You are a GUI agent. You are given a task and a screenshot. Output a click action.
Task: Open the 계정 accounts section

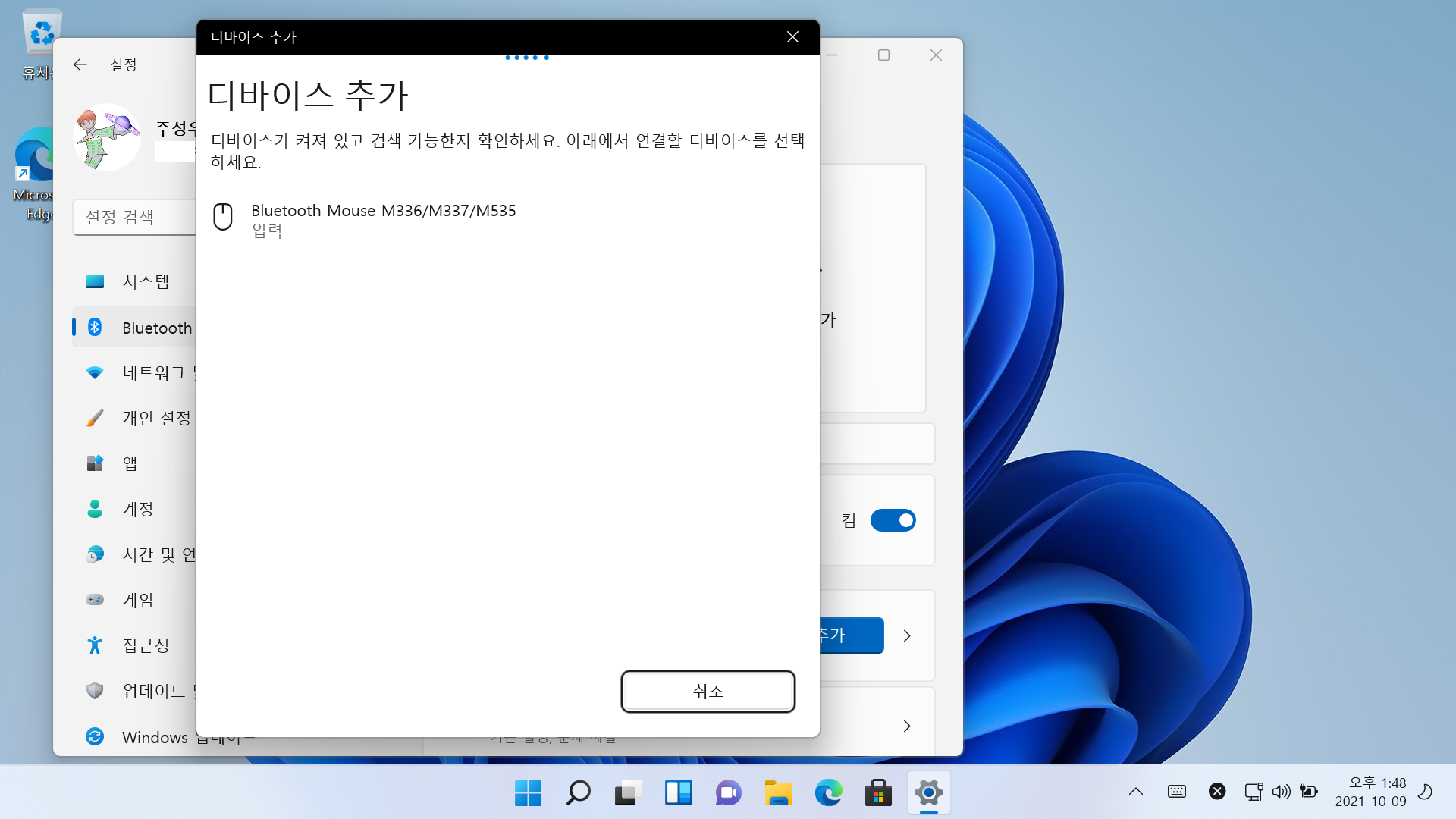tap(137, 509)
